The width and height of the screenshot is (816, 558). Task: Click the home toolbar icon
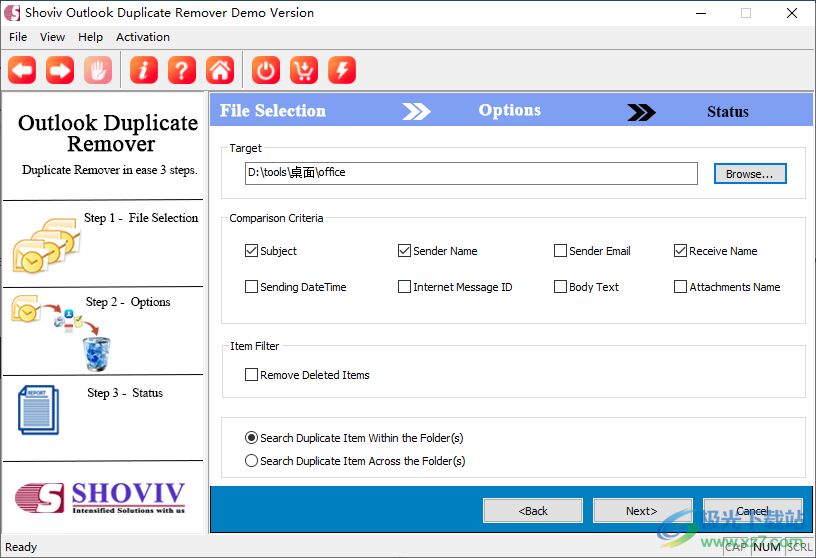pyautogui.click(x=220, y=70)
